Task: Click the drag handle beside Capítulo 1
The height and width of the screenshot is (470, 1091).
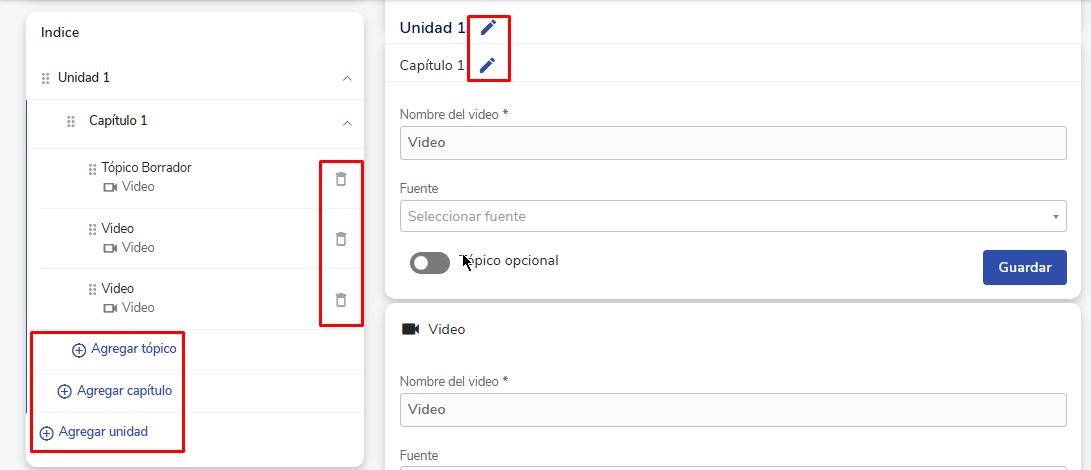Action: (x=71, y=122)
